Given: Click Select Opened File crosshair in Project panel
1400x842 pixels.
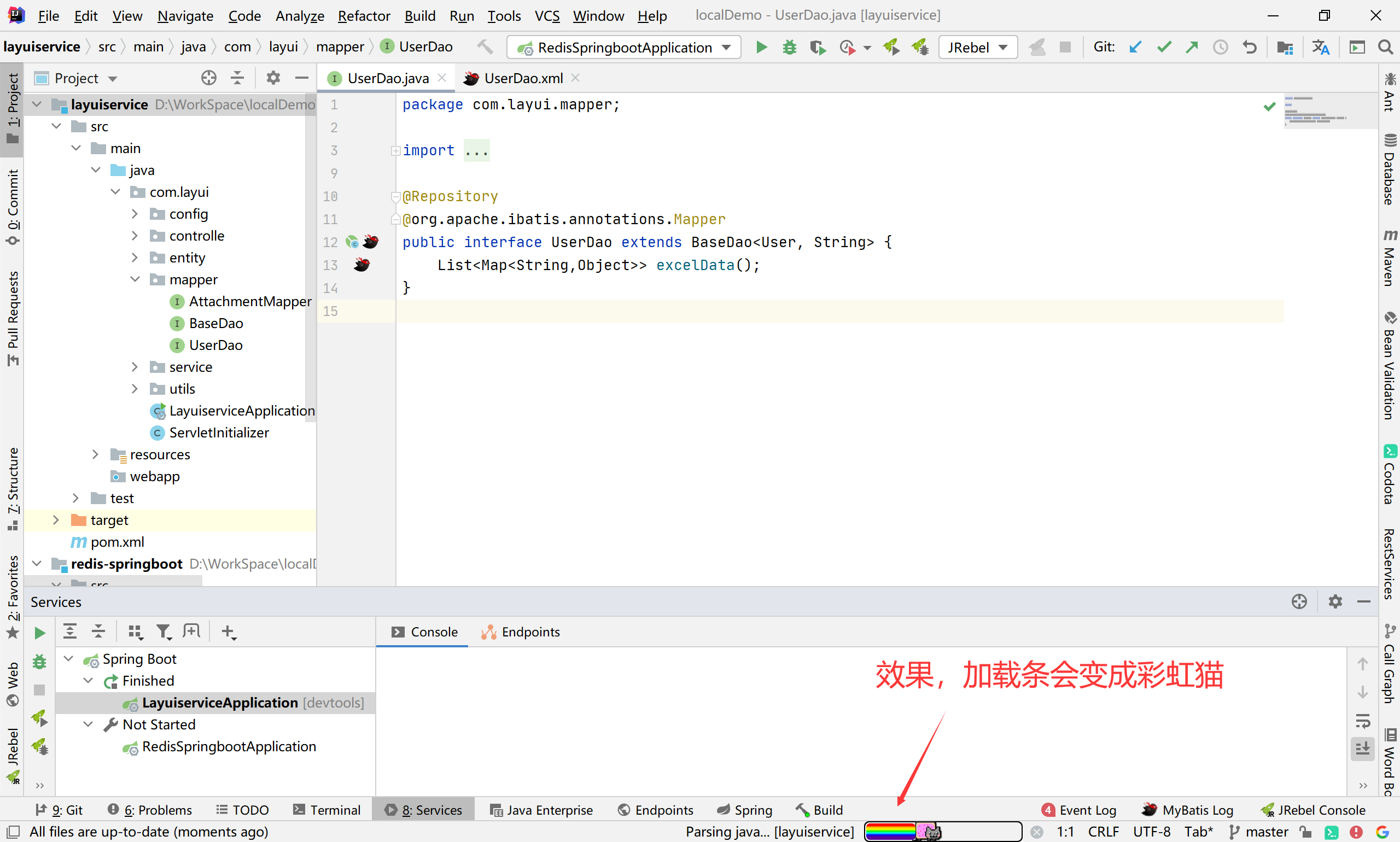Looking at the screenshot, I should (208, 78).
